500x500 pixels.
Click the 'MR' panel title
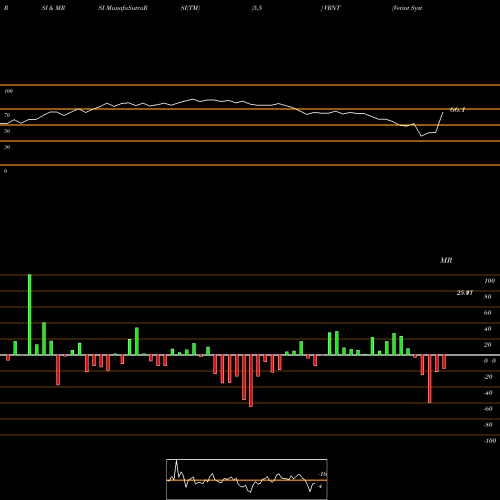click(446, 260)
